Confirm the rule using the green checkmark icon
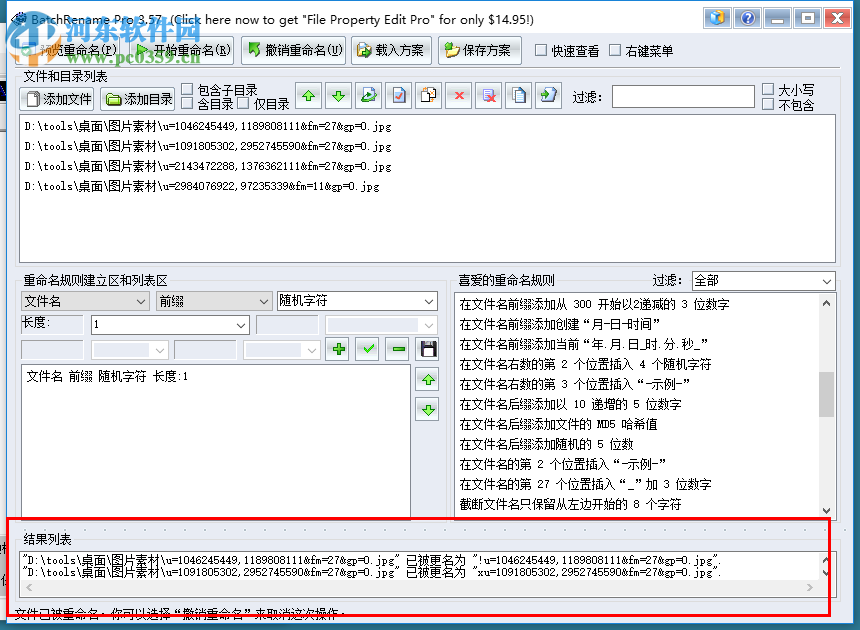 click(x=368, y=348)
